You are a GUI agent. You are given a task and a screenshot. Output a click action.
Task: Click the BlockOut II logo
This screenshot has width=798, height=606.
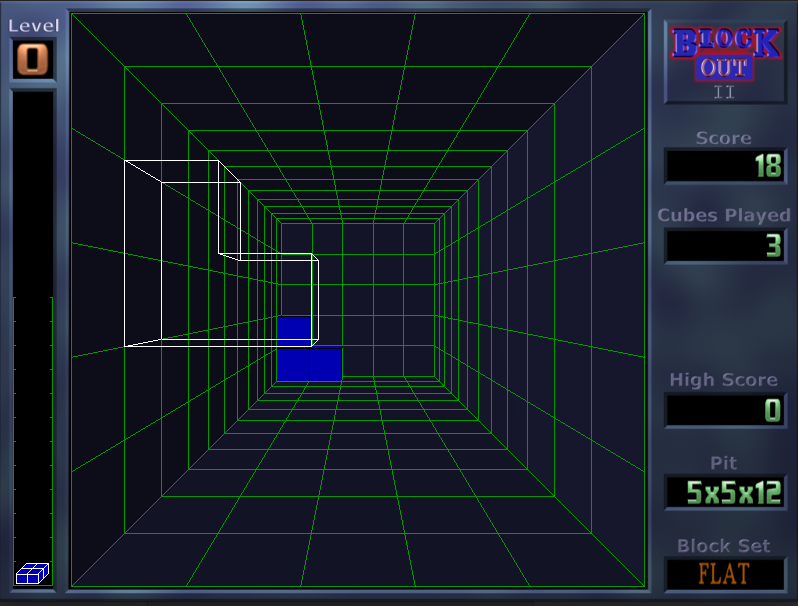pos(726,63)
